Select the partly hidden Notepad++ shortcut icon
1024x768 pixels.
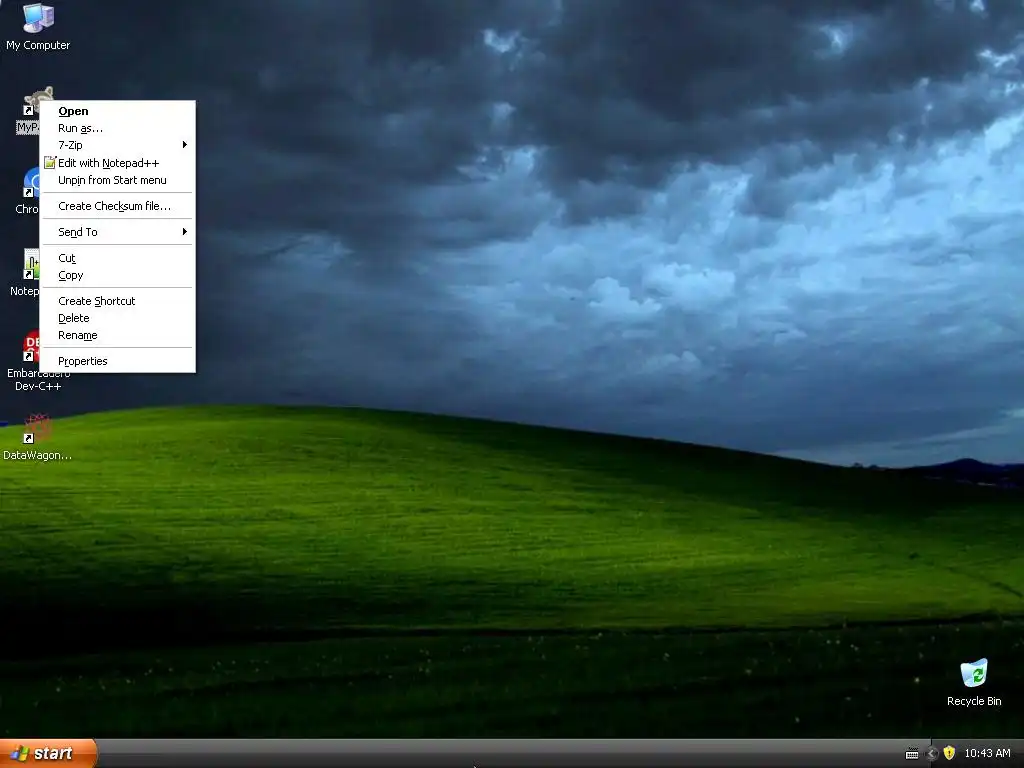31,264
